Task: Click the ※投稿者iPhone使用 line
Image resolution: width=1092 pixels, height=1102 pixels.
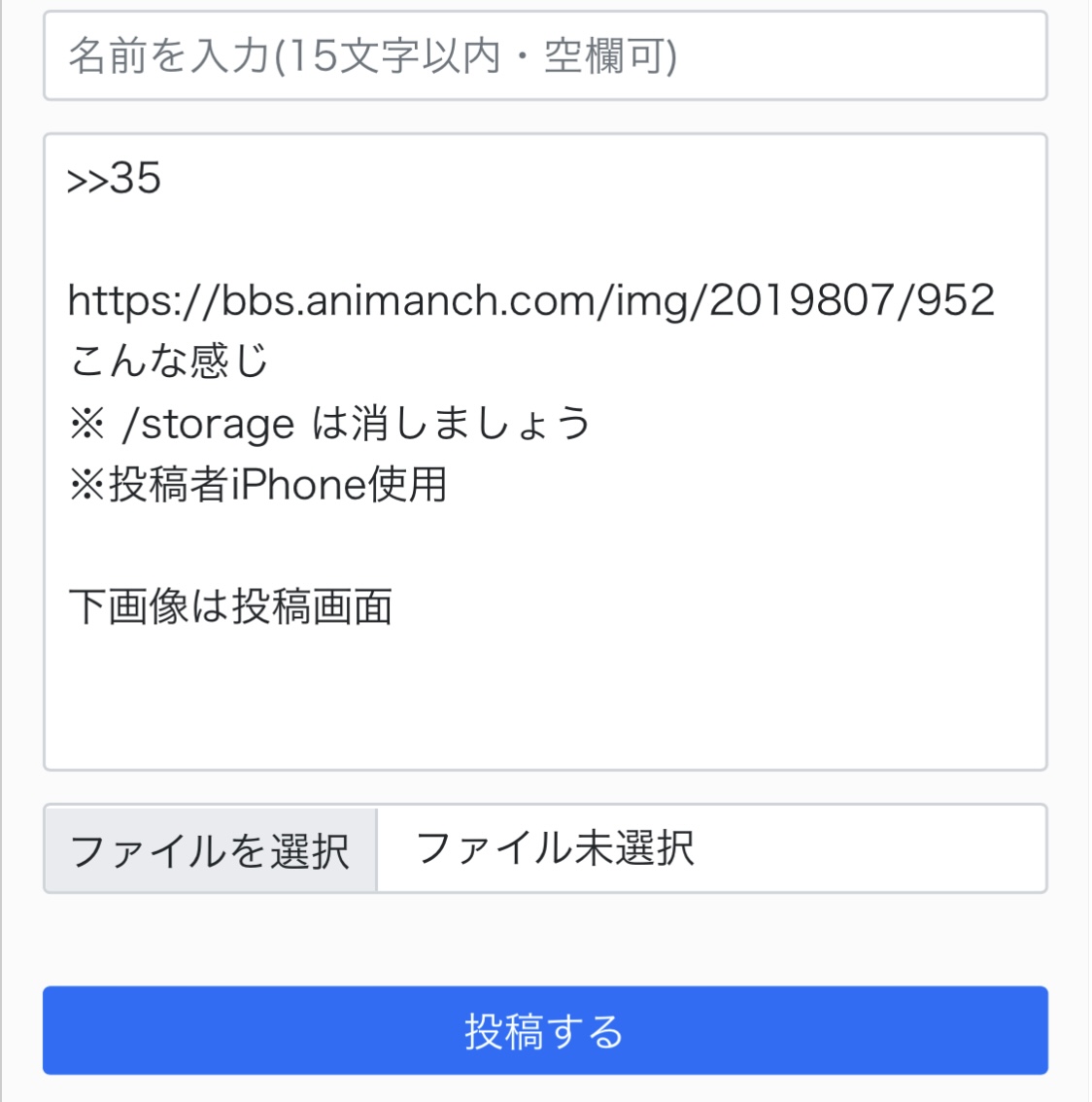Action: coord(258,484)
